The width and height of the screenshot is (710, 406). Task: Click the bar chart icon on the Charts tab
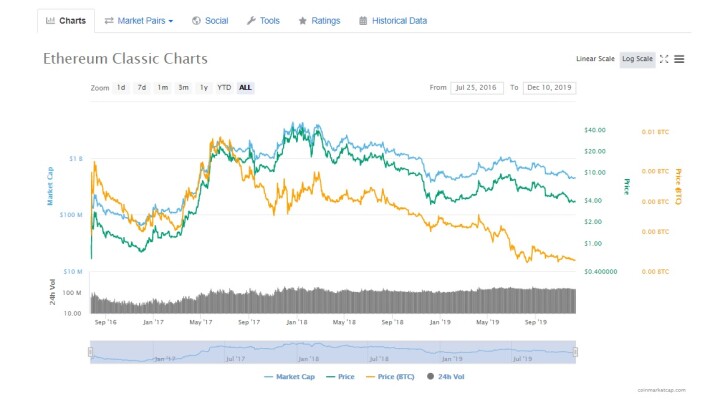(50, 20)
